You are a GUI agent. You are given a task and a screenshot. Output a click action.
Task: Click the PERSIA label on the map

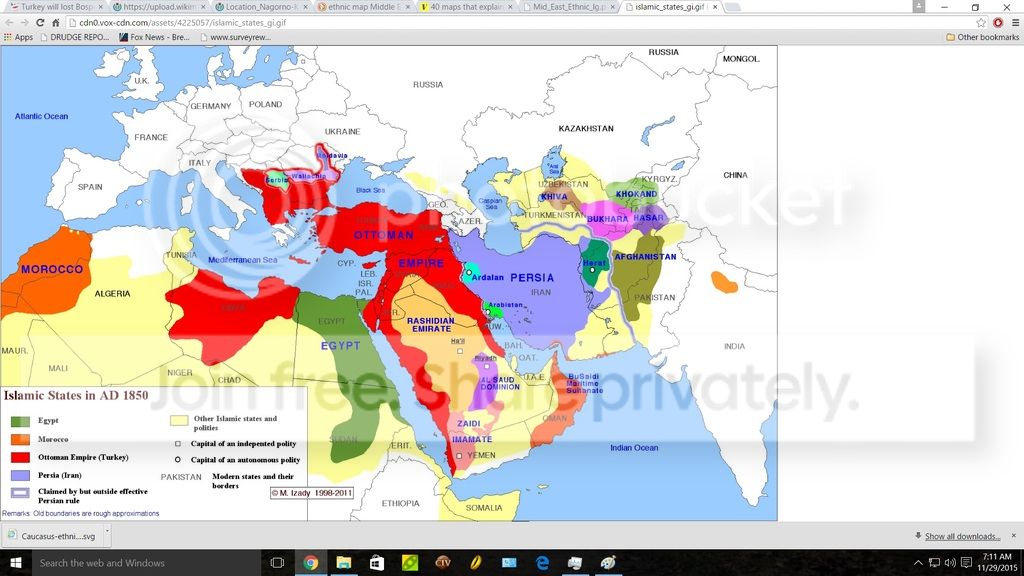(x=532, y=278)
